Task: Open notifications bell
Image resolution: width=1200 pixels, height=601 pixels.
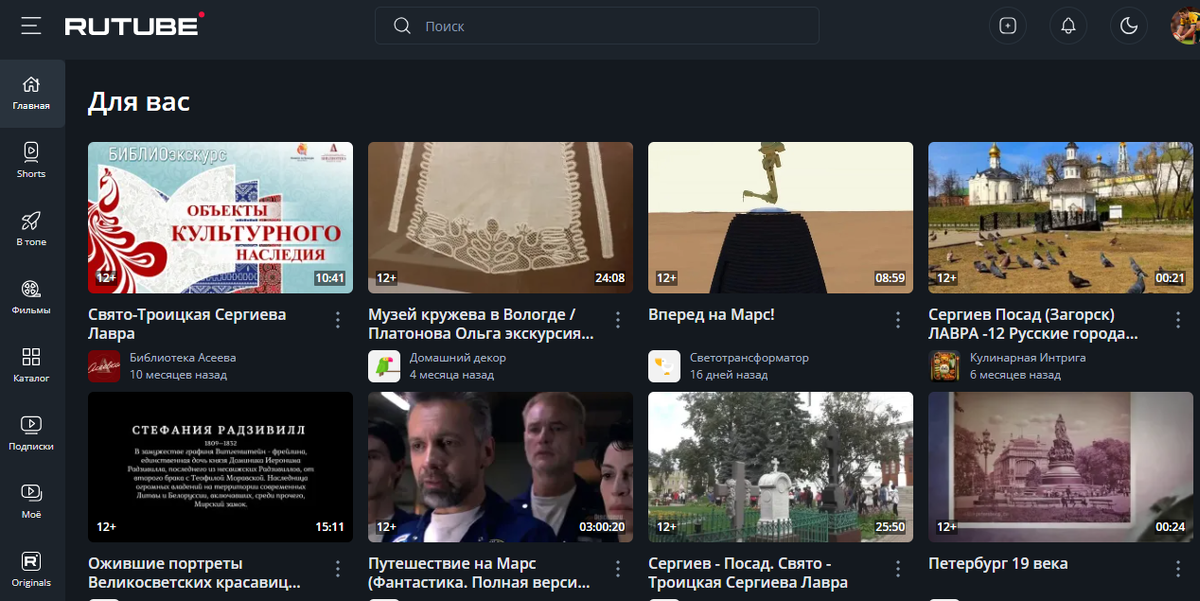Action: tap(1069, 26)
